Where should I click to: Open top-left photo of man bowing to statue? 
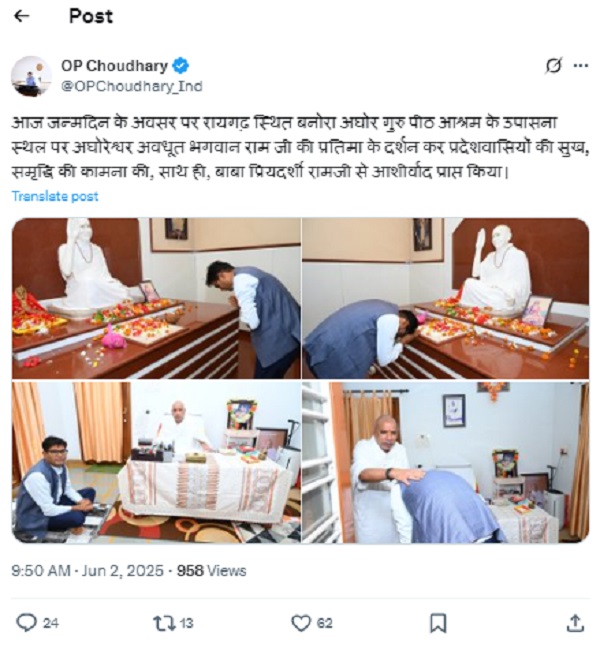point(156,298)
